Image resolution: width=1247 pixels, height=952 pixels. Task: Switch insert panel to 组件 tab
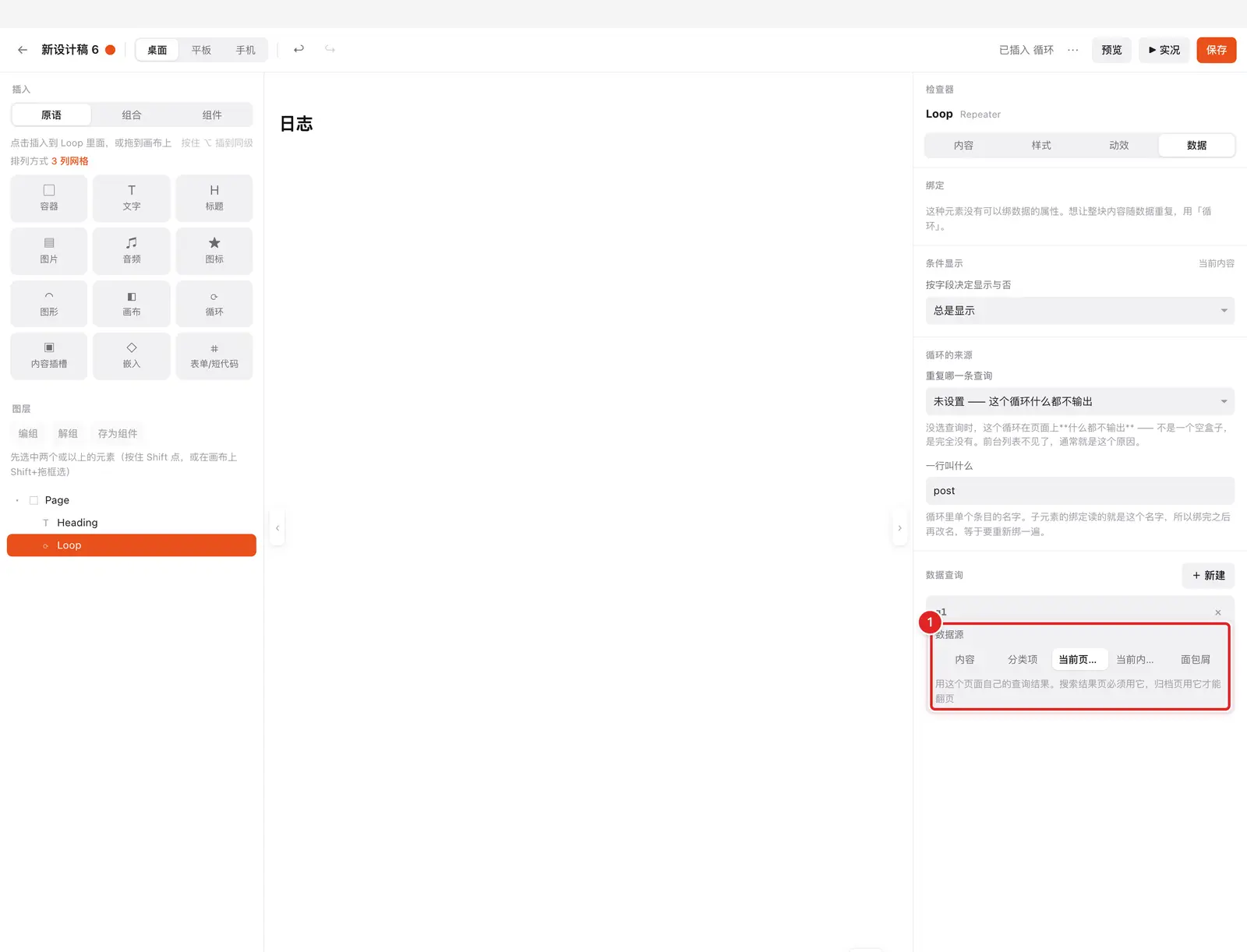pyautogui.click(x=212, y=115)
